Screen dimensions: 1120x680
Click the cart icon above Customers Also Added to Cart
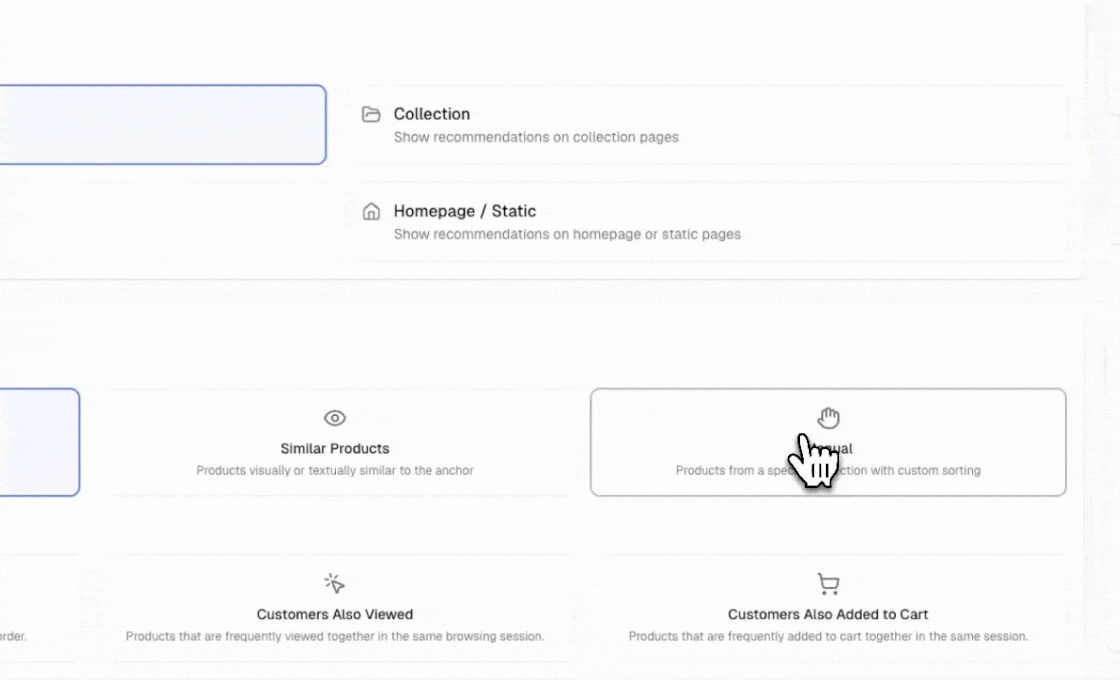click(828, 583)
